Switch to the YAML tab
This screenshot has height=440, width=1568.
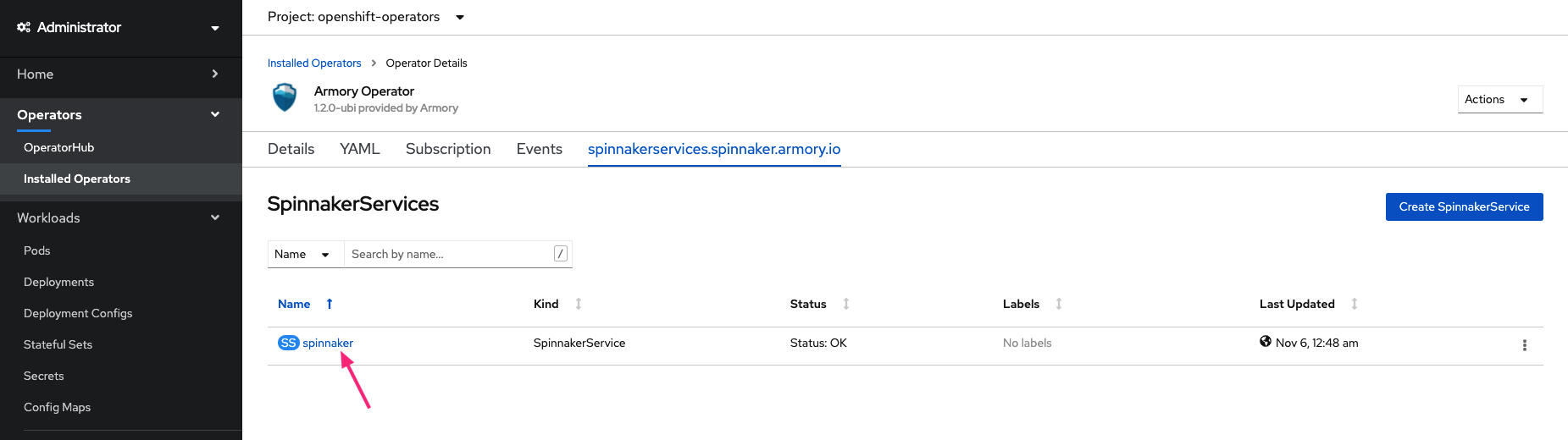[360, 149]
